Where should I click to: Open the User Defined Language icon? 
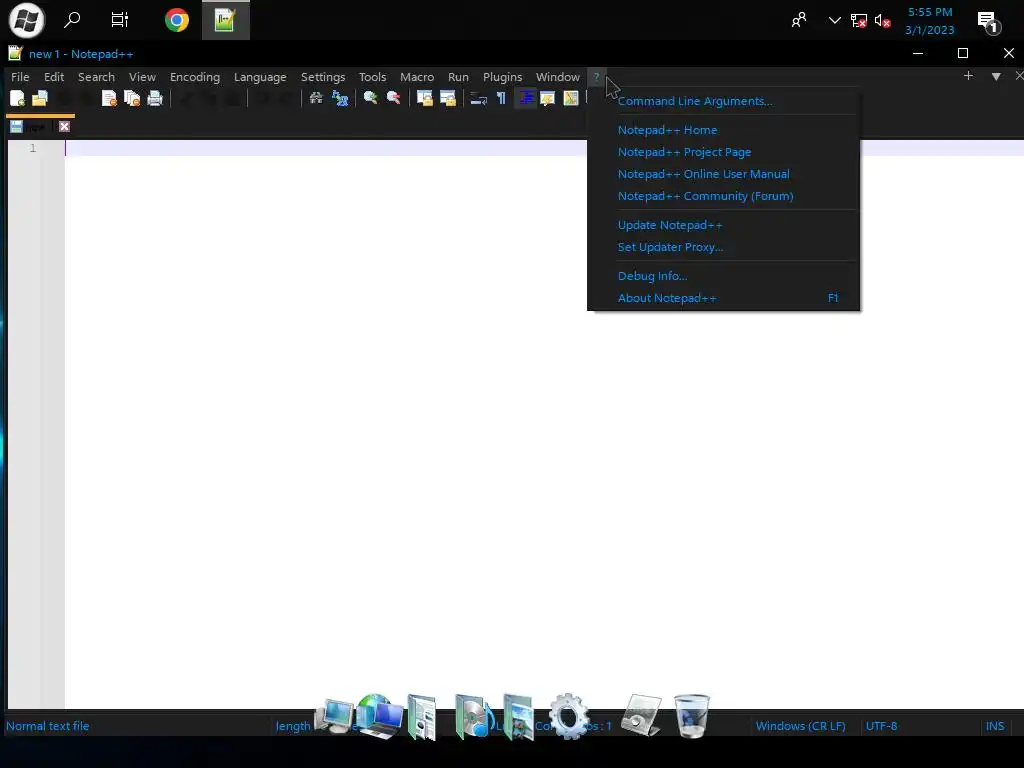point(547,98)
